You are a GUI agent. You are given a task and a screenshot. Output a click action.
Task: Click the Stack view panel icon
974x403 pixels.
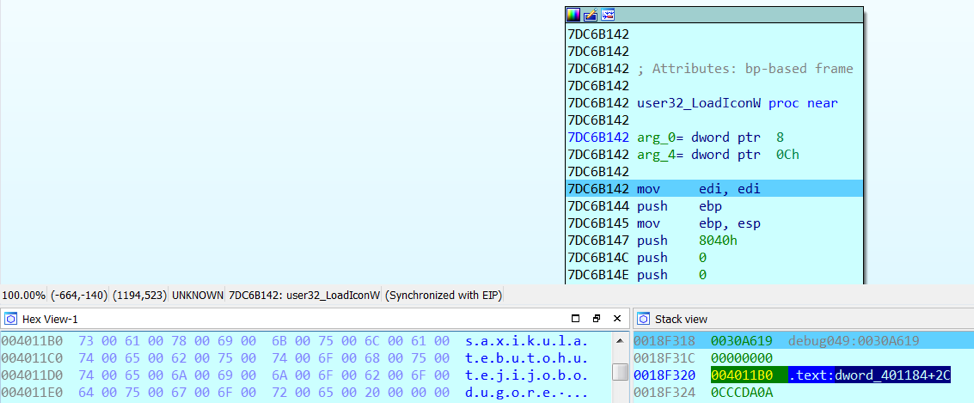pyautogui.click(x=644, y=319)
